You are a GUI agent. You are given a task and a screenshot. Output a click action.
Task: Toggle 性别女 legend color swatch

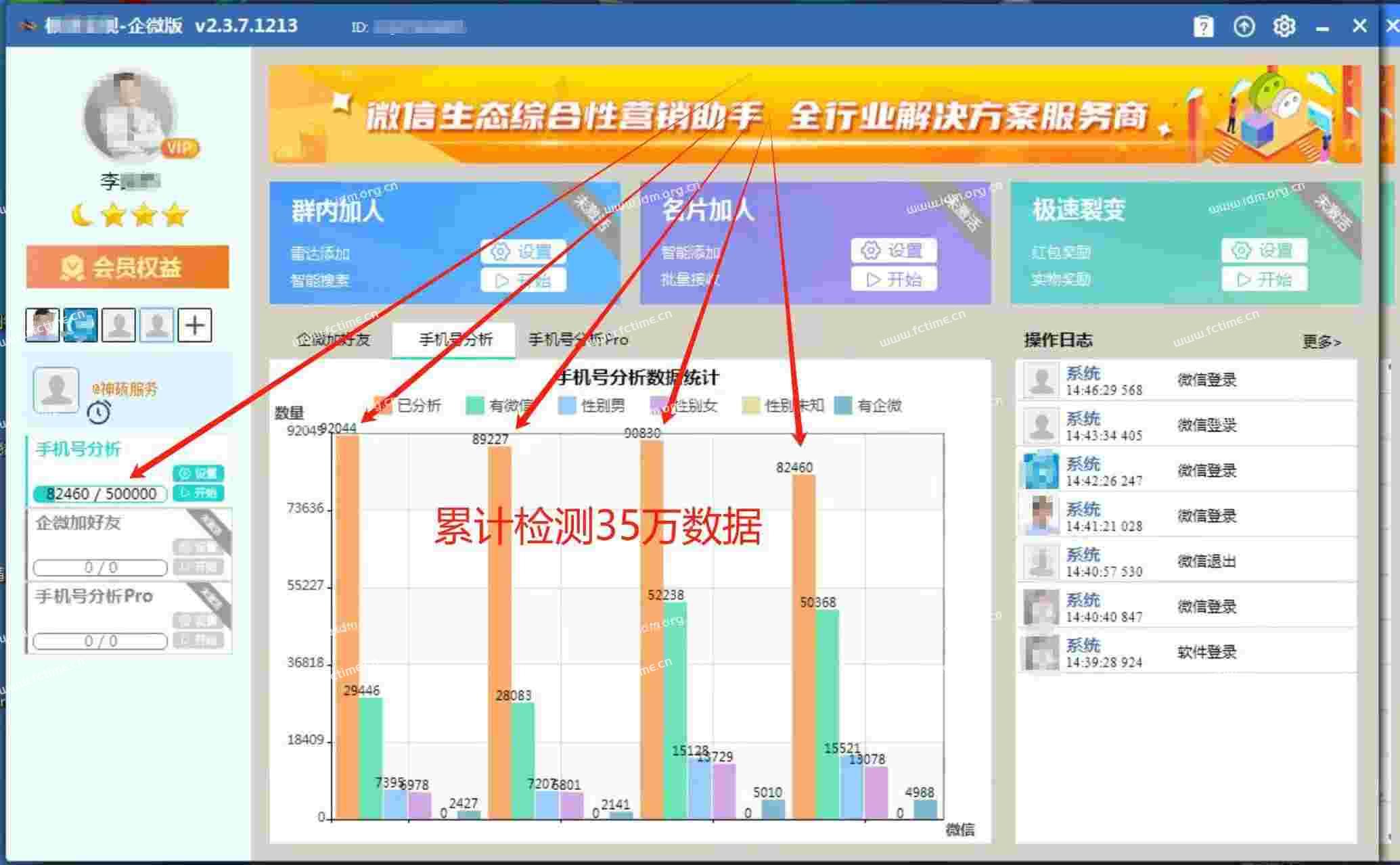(x=659, y=405)
